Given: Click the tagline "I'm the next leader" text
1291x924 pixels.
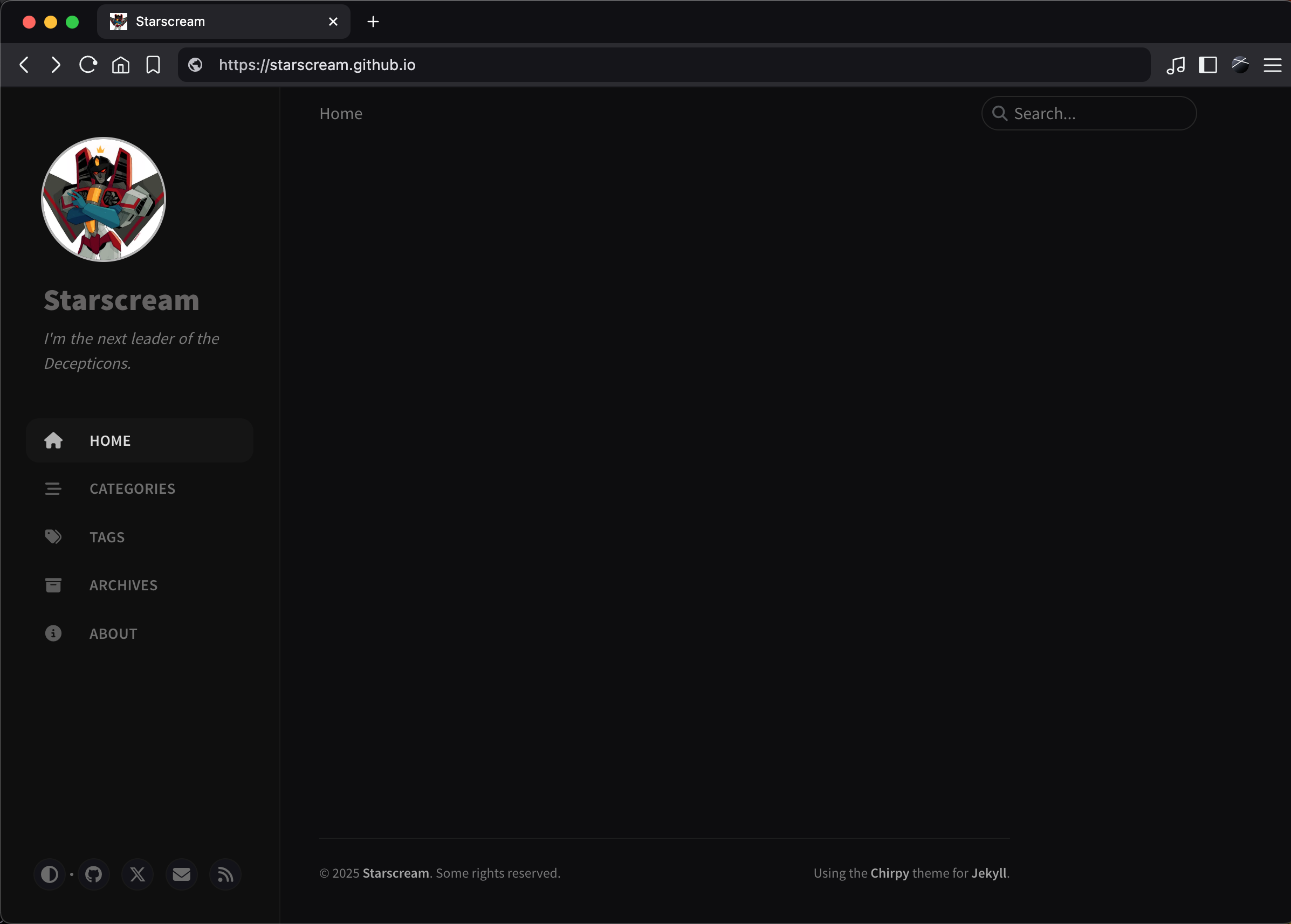Looking at the screenshot, I should 132,350.
